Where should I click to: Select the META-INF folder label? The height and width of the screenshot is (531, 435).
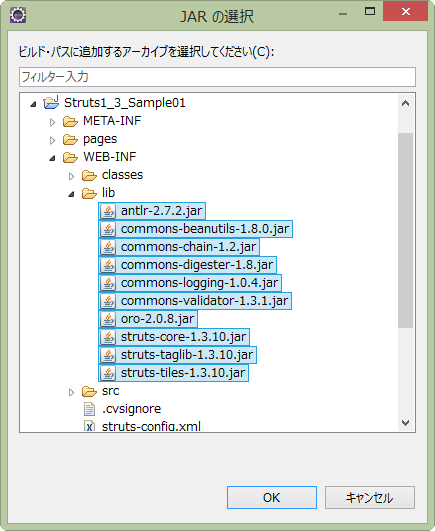[x=112, y=121]
